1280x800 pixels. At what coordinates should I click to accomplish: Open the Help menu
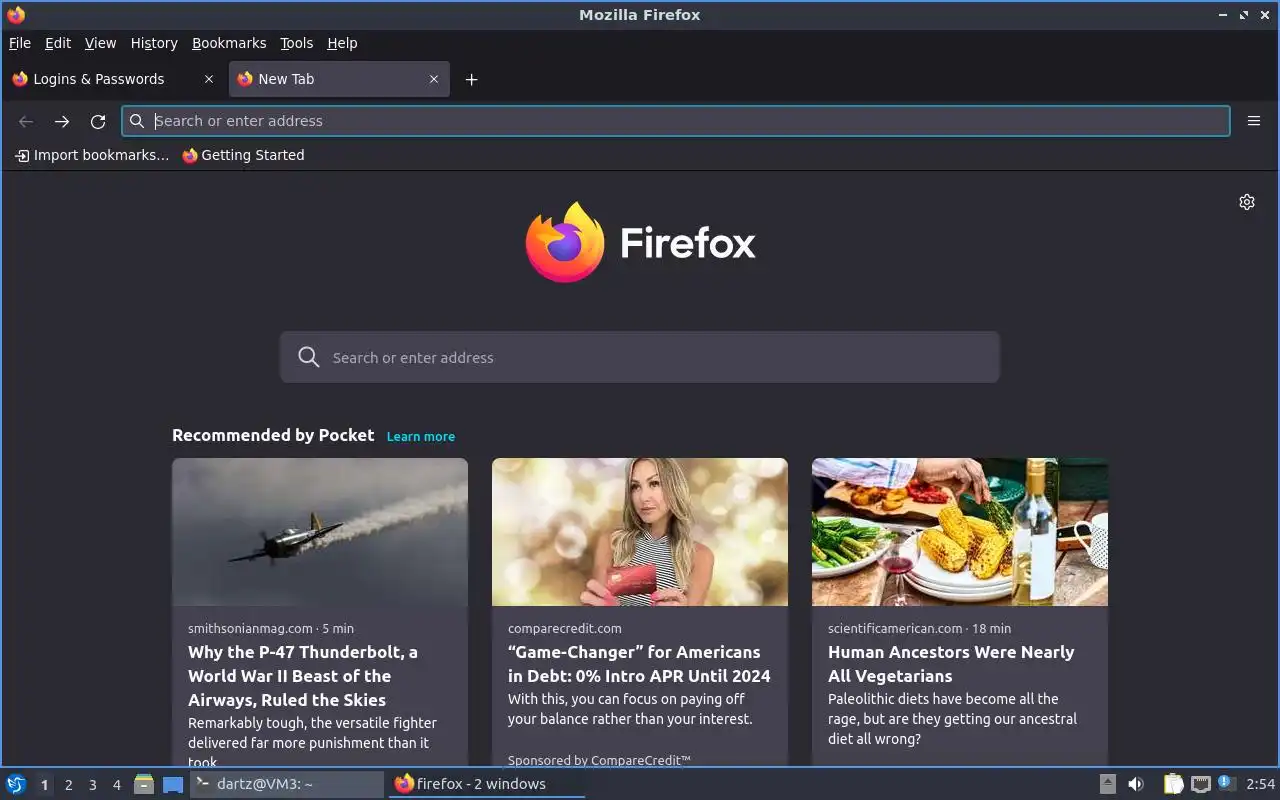(342, 43)
